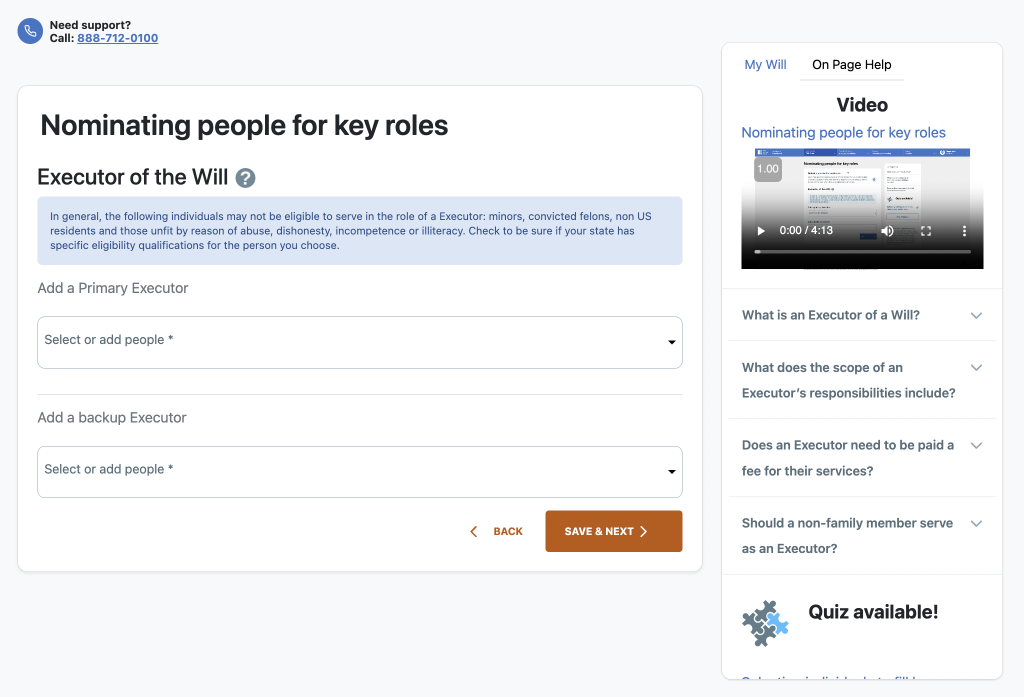Image resolution: width=1024 pixels, height=697 pixels.
Task: Enter fullscreen mode on the video
Action: [x=926, y=231]
